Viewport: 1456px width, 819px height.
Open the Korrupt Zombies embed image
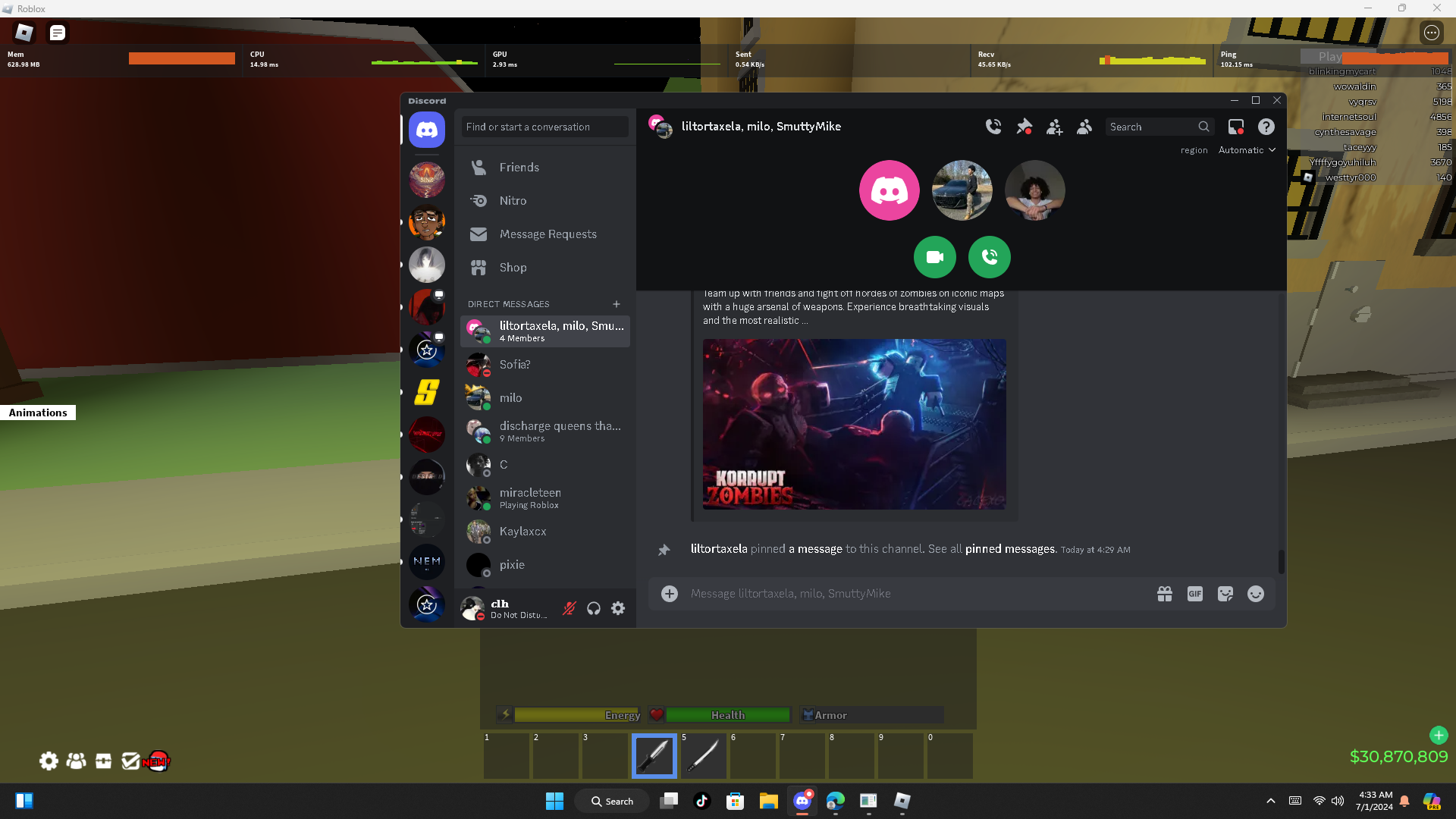(x=855, y=424)
